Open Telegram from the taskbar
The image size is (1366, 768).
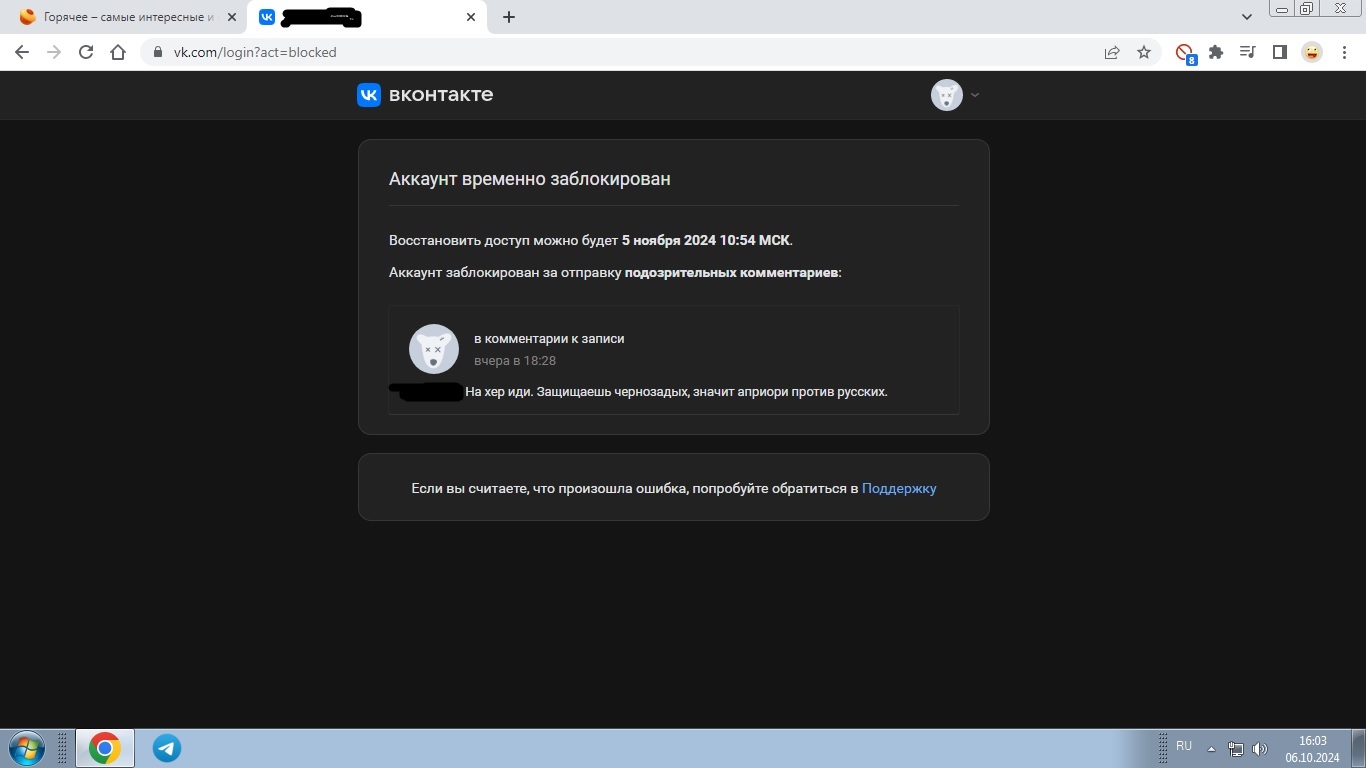point(167,748)
